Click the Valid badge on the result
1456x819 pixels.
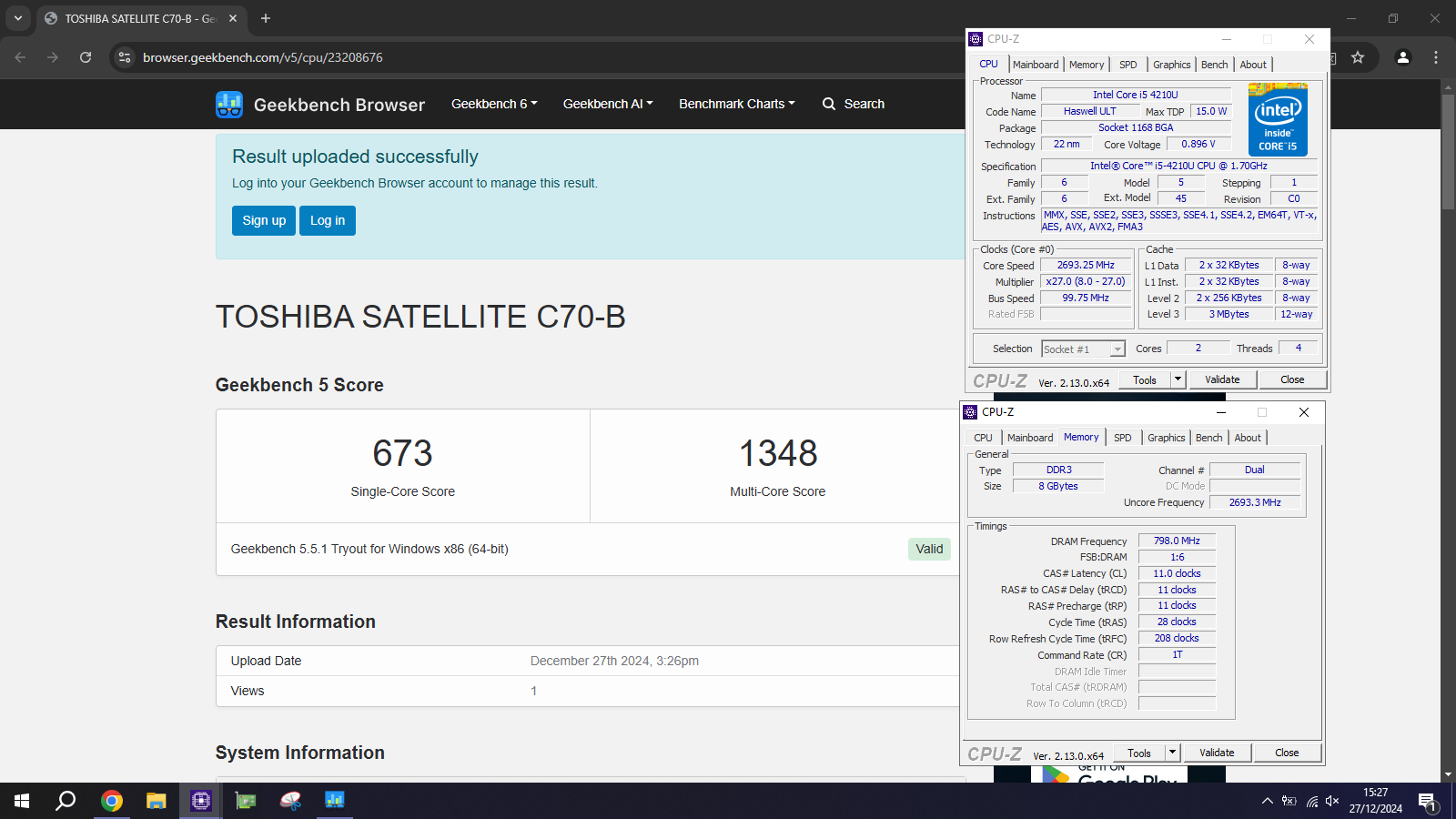pyautogui.click(x=929, y=549)
